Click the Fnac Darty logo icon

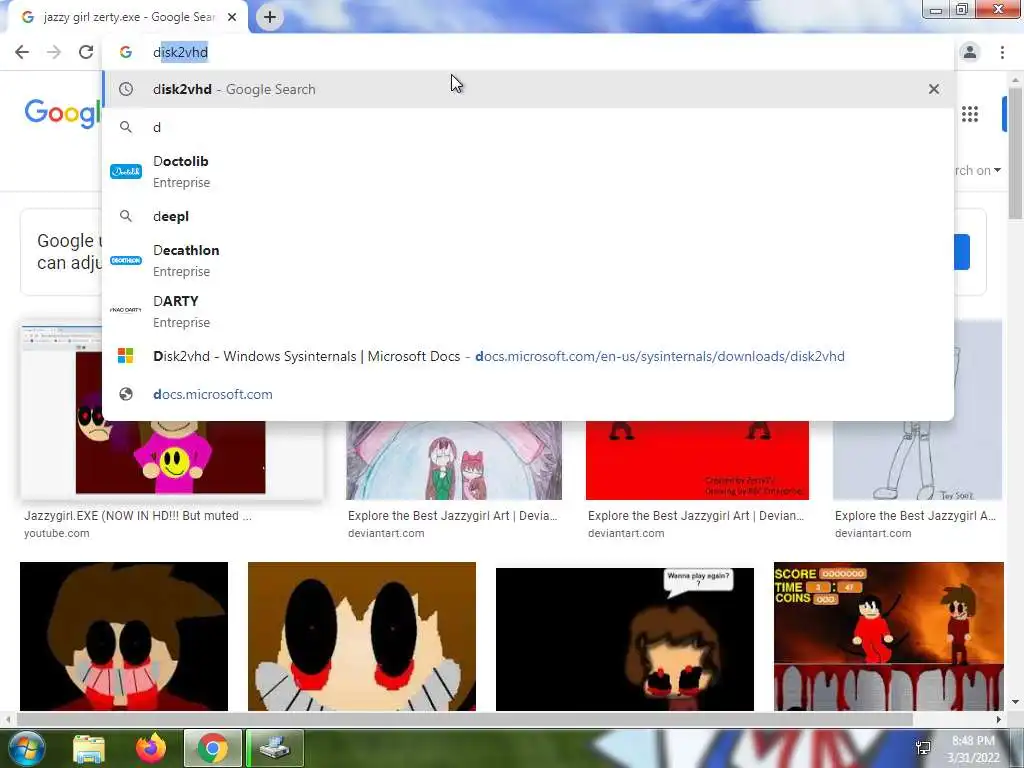pos(126,310)
